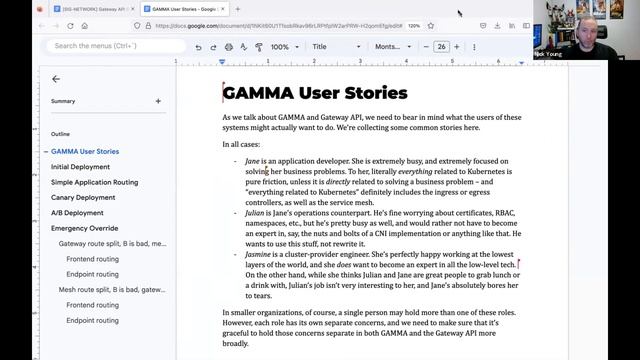Click the GAMMA User Stories document title

pyautogui.click(x=315, y=93)
